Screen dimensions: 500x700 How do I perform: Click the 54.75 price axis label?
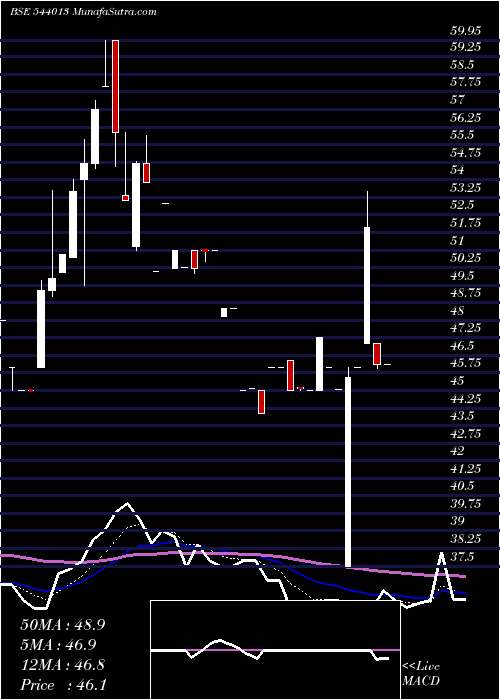tap(466, 153)
